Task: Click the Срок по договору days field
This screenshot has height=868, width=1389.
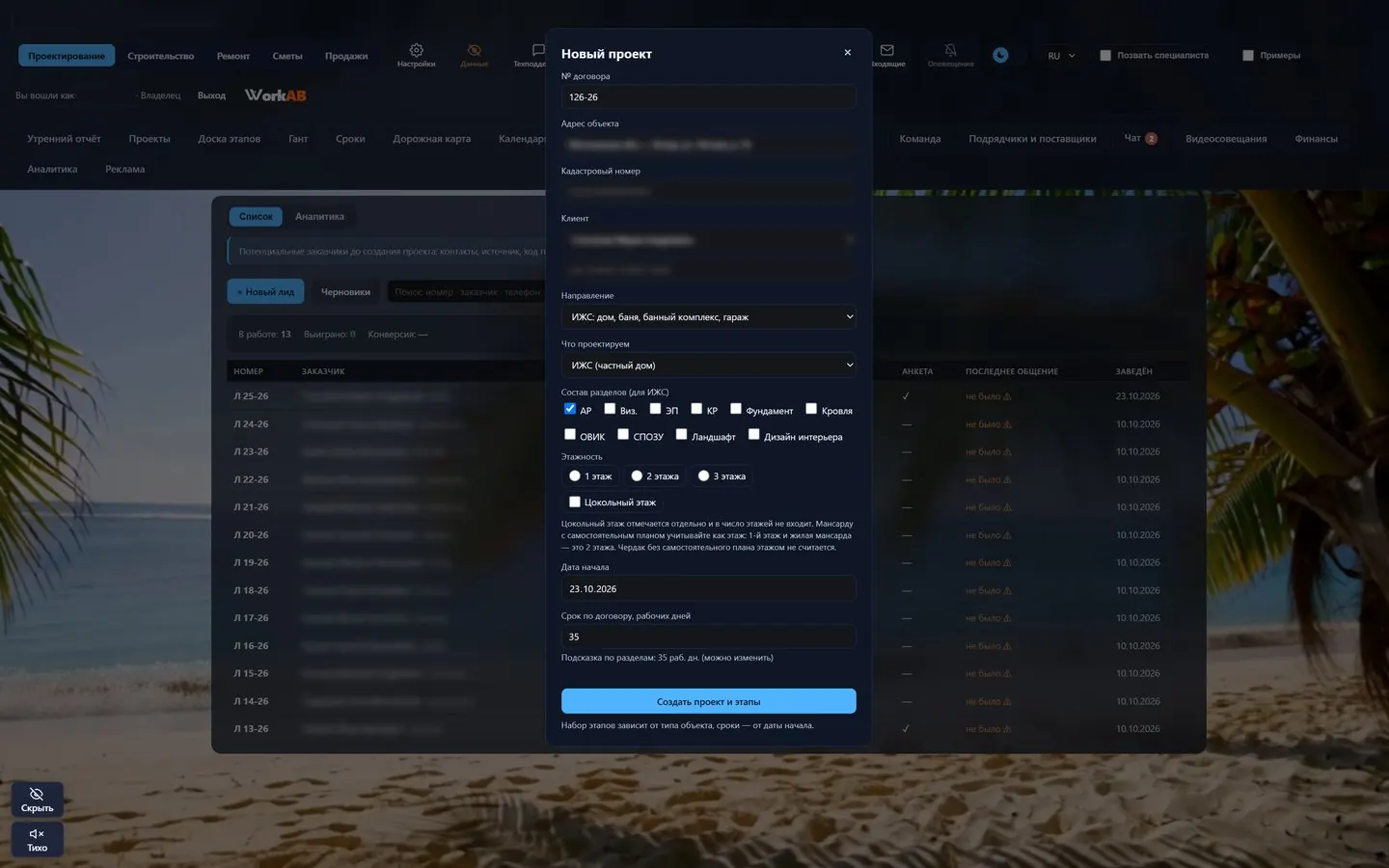Action: (x=709, y=637)
